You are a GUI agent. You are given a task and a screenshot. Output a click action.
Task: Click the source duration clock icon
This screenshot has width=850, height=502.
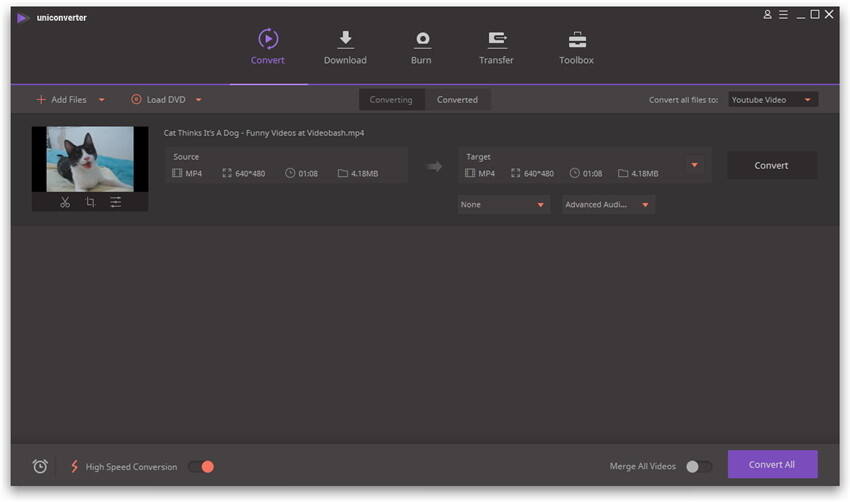pyautogui.click(x=290, y=173)
